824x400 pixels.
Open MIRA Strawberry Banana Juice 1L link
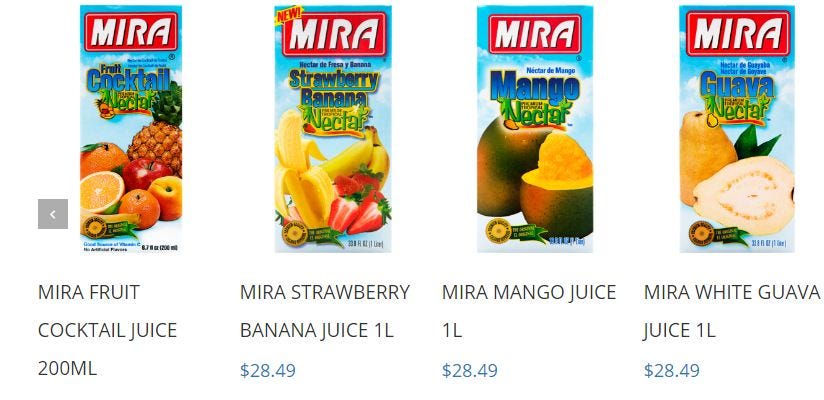click(x=325, y=311)
